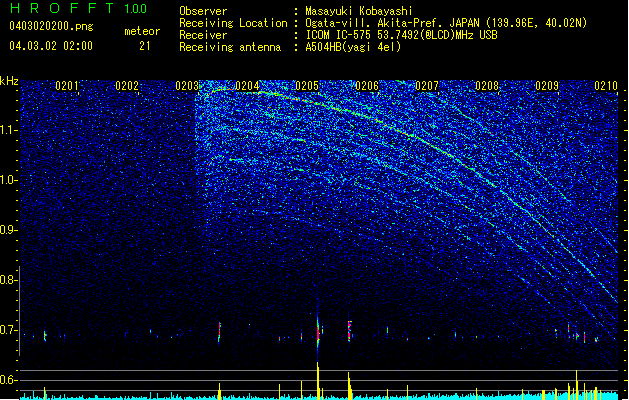Click the meteor echo just before 0206
This screenshot has height=400, width=629.
click(x=349, y=331)
